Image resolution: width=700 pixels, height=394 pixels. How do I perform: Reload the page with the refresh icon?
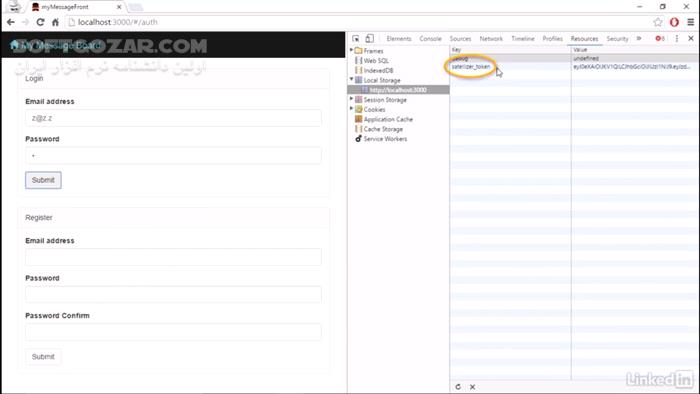tap(40, 22)
